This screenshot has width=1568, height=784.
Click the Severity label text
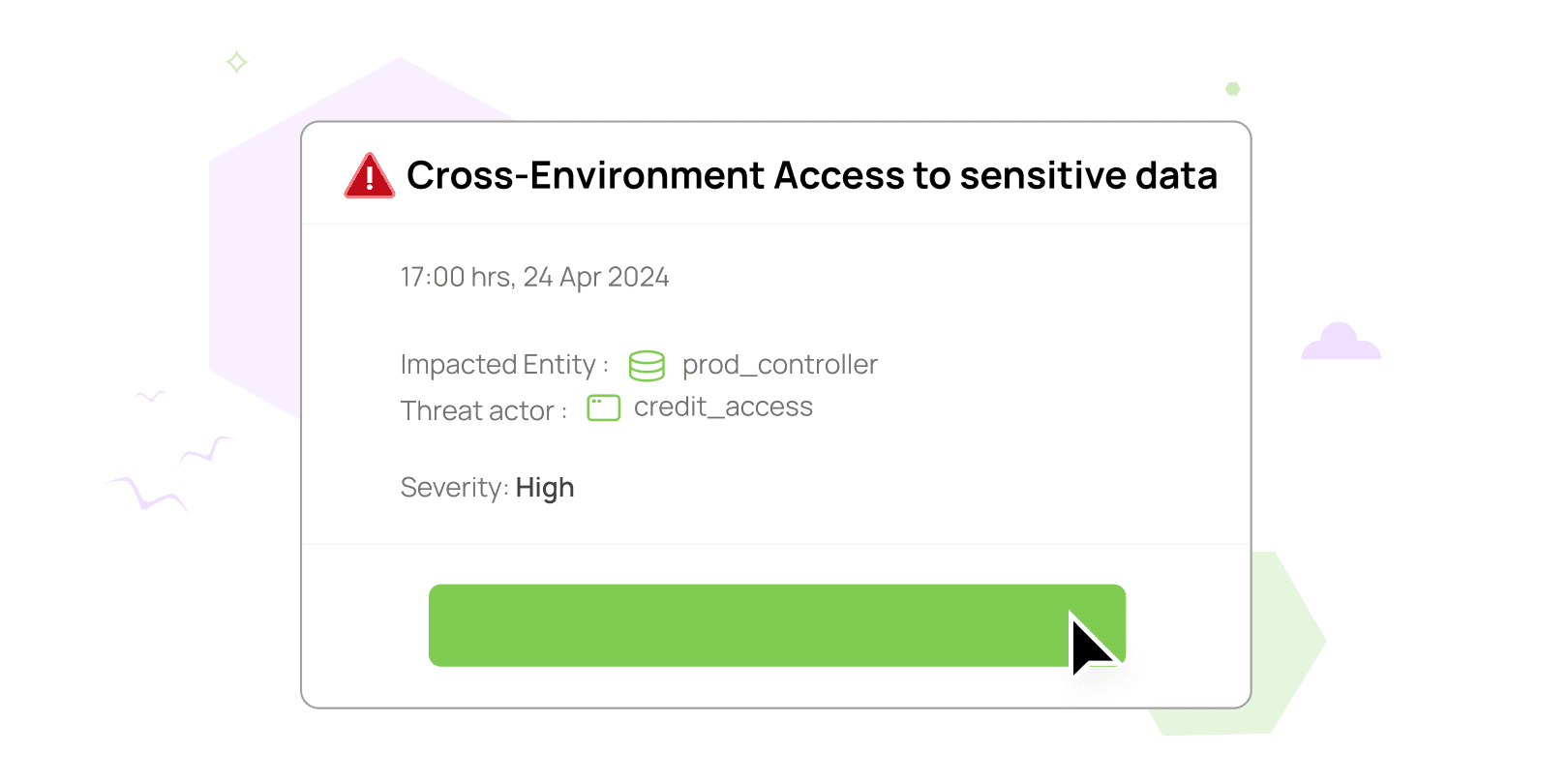click(x=452, y=488)
